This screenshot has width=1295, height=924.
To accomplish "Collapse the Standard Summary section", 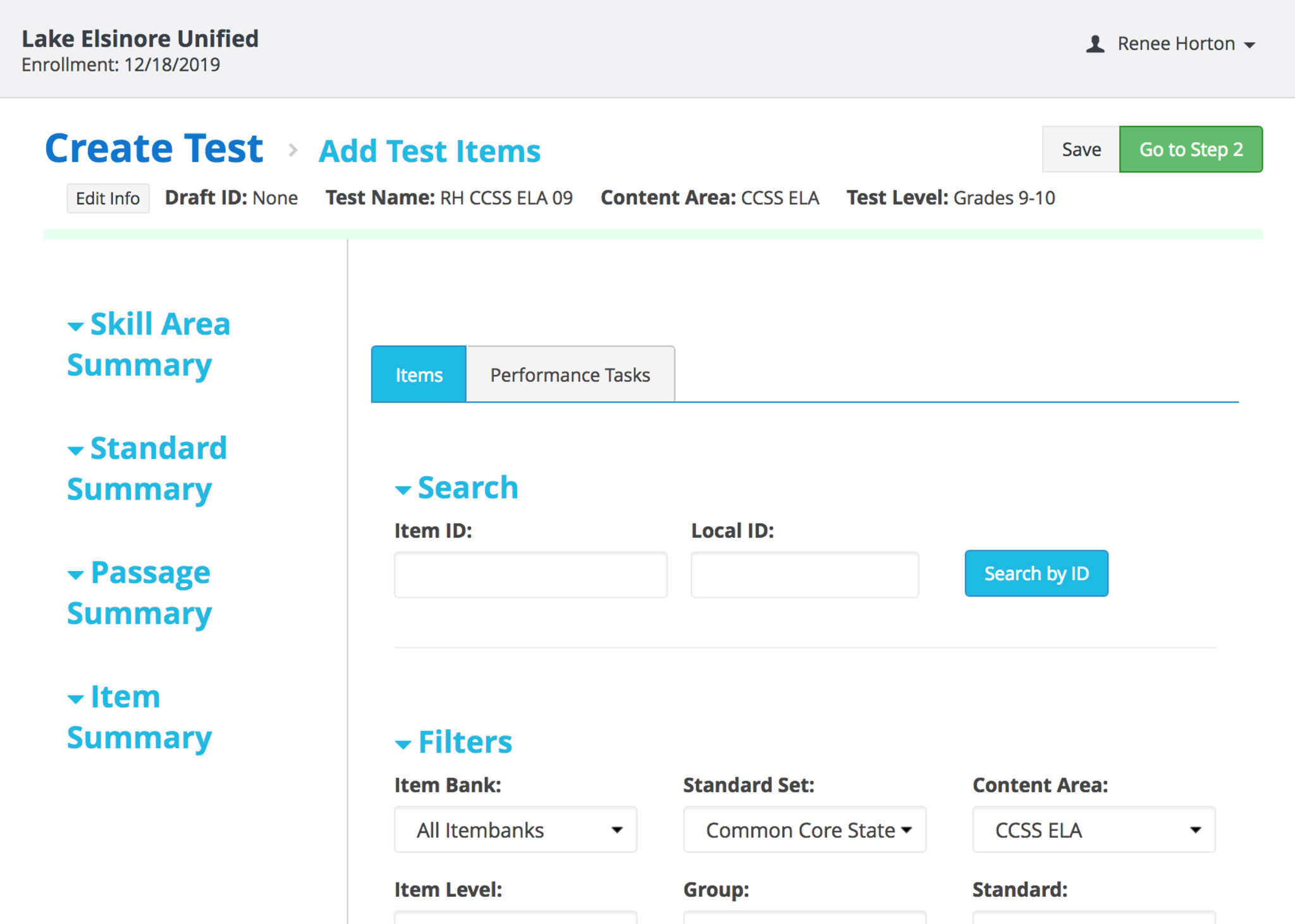I will tap(76, 451).
